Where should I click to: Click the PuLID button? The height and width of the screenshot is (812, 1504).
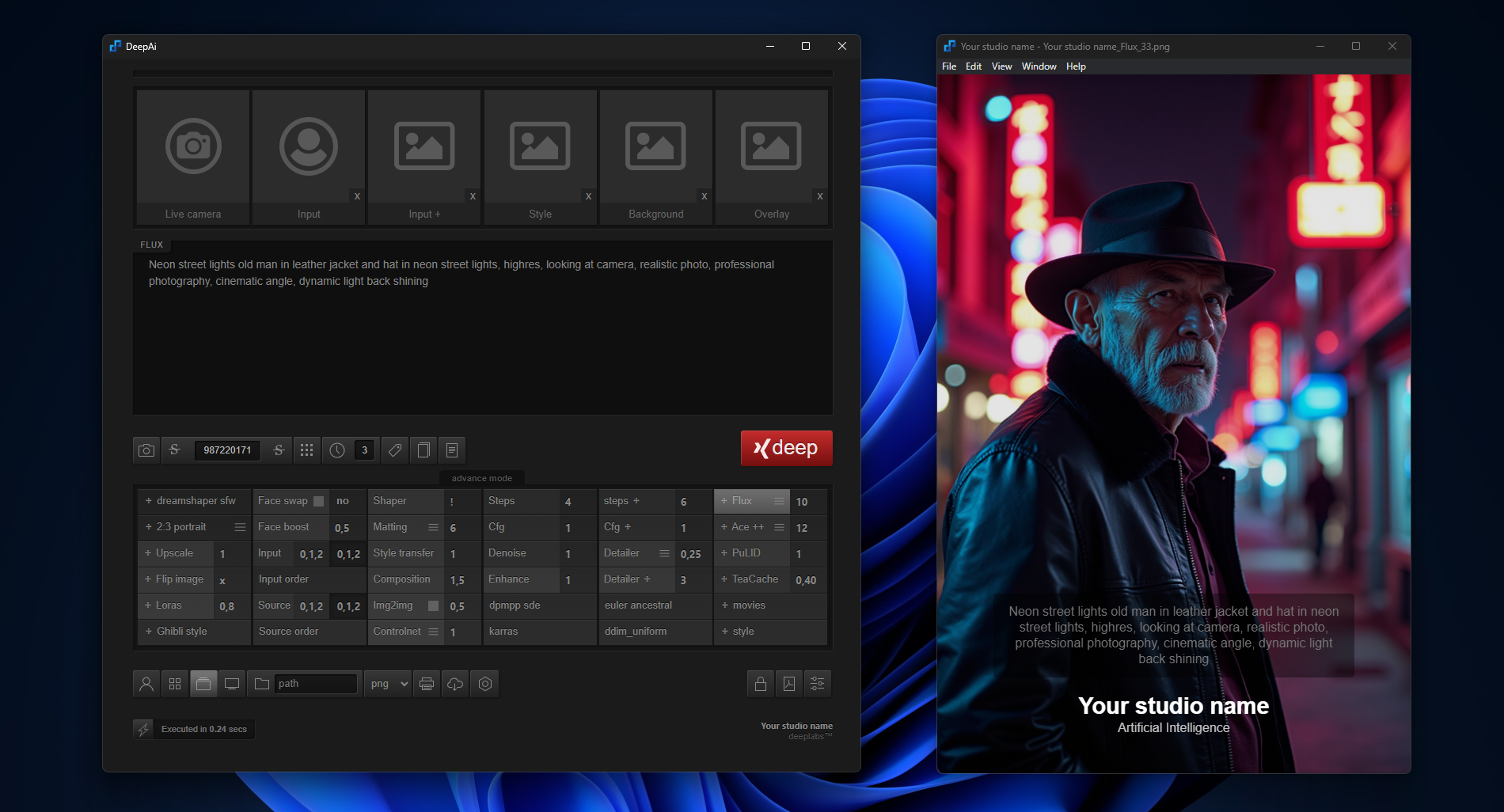tap(752, 553)
